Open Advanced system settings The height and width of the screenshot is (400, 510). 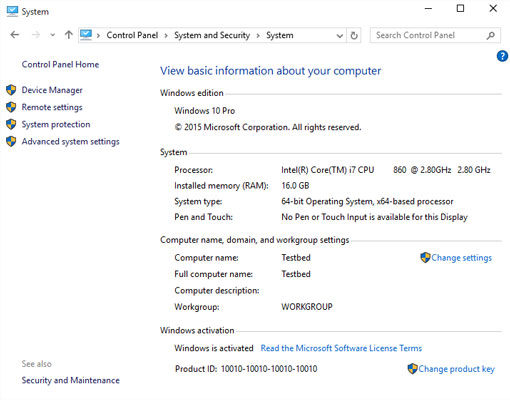tap(70, 142)
